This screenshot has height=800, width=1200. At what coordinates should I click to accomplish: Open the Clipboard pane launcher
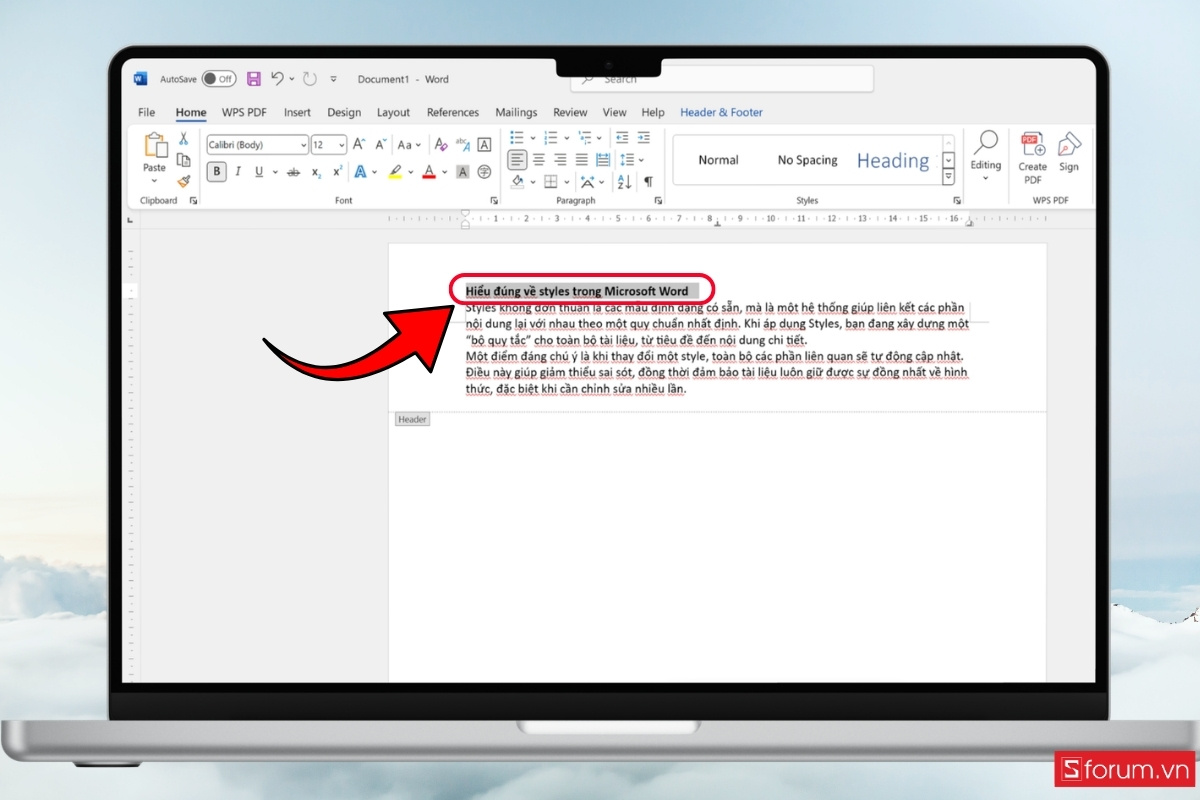(193, 201)
